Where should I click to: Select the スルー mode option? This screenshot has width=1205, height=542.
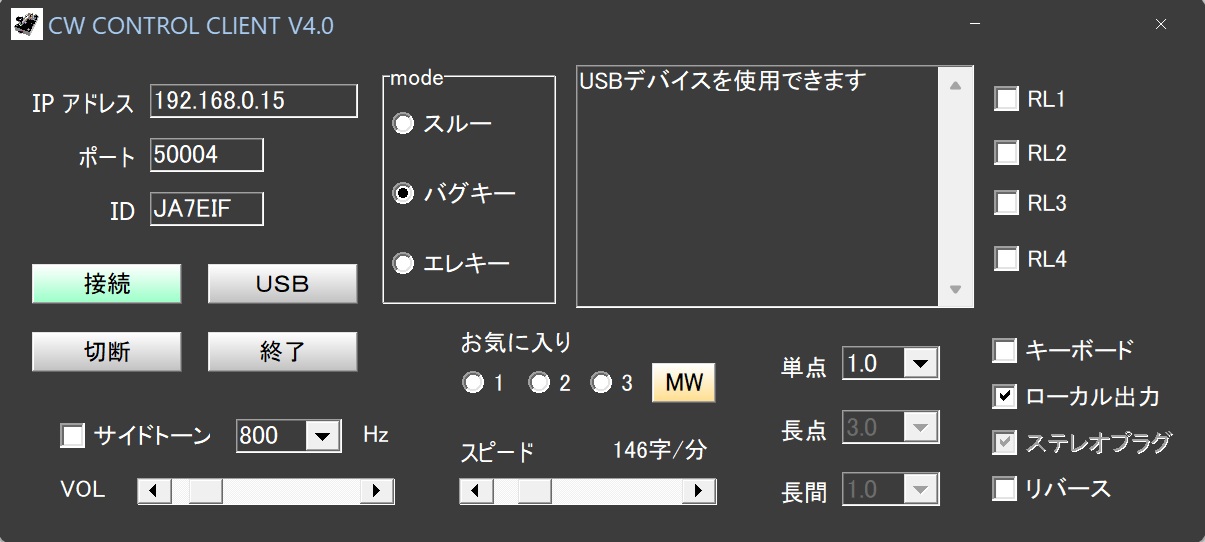point(404,124)
